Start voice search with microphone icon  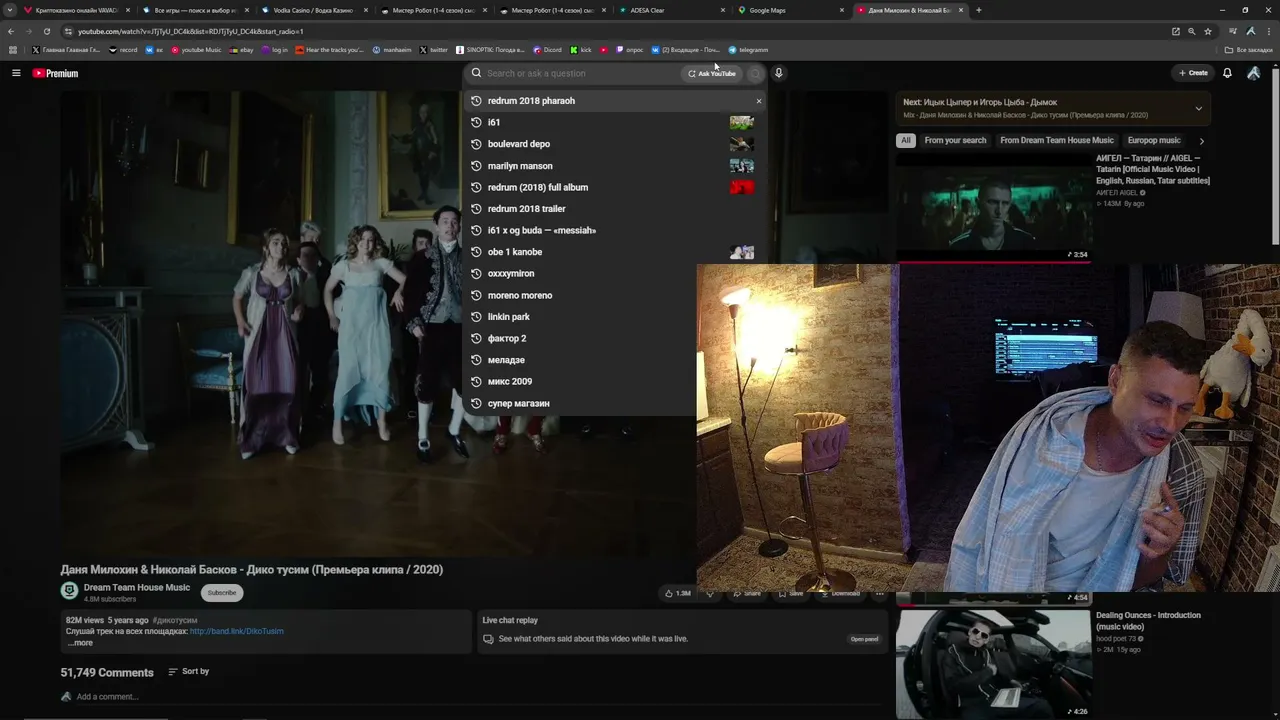coord(778,73)
